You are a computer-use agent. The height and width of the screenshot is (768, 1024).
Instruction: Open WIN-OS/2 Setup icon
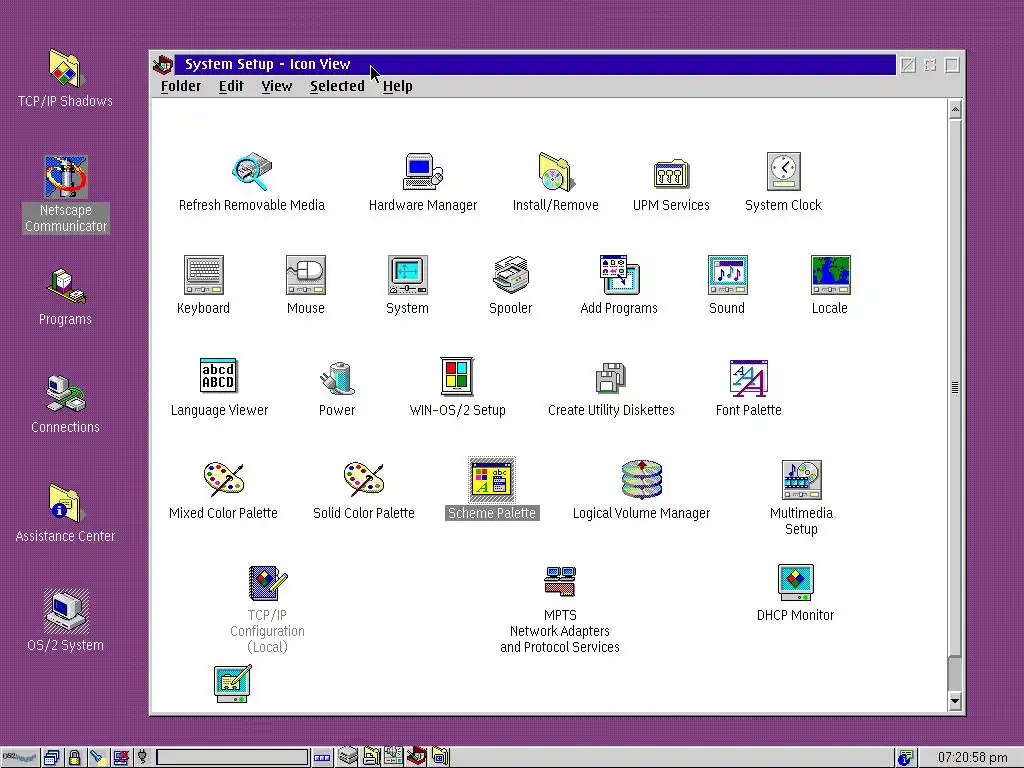click(x=457, y=377)
